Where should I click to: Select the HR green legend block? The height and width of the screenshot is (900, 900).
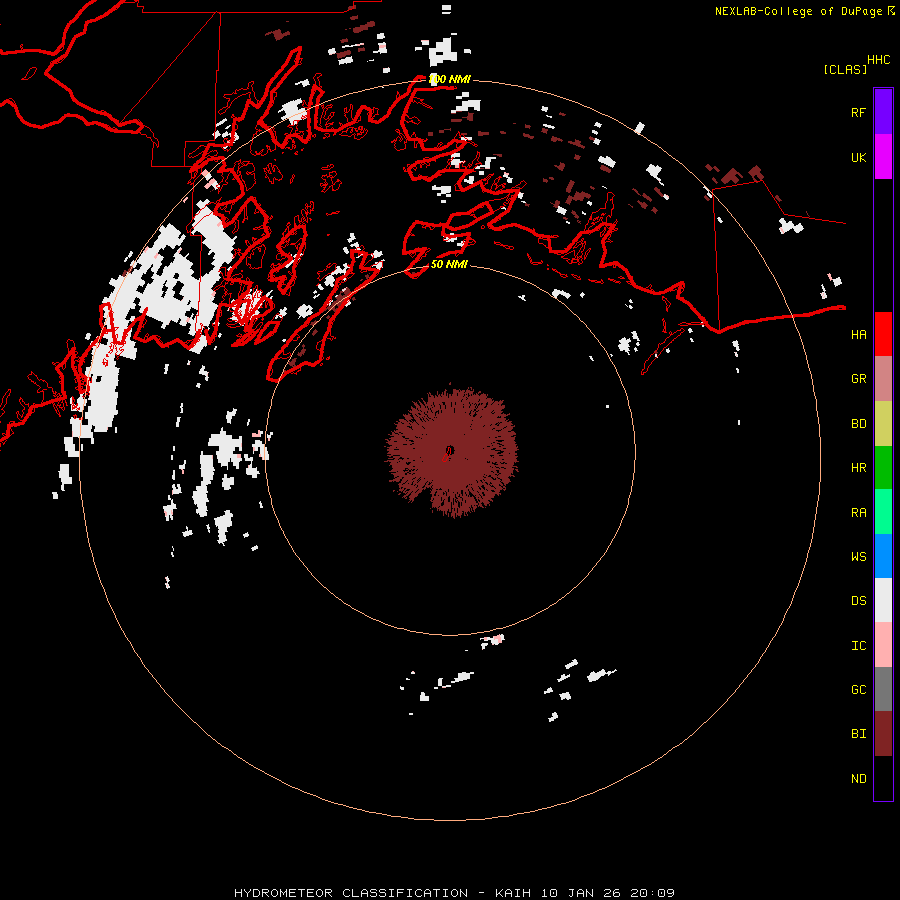click(883, 468)
